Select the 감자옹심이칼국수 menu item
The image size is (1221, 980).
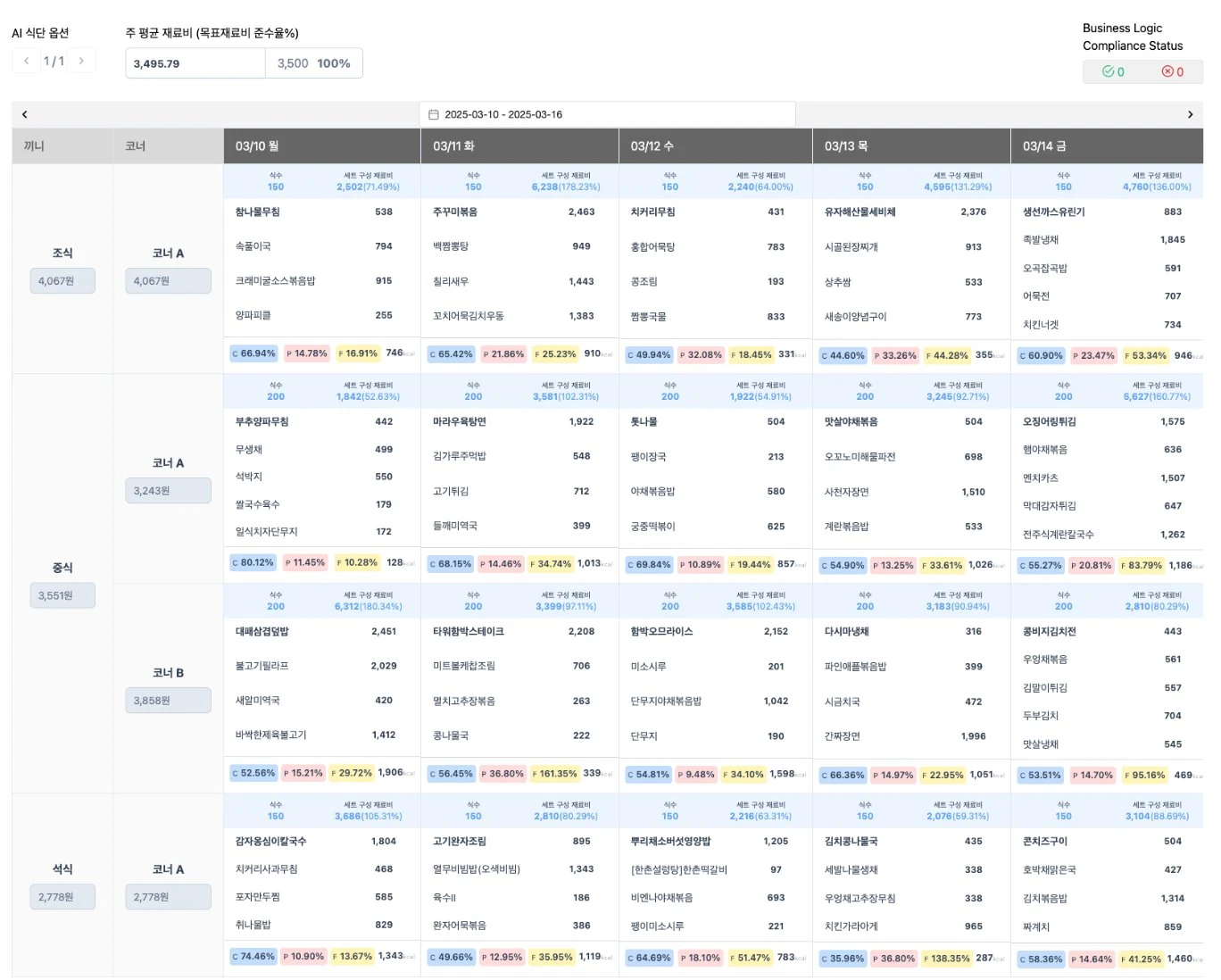click(270, 841)
